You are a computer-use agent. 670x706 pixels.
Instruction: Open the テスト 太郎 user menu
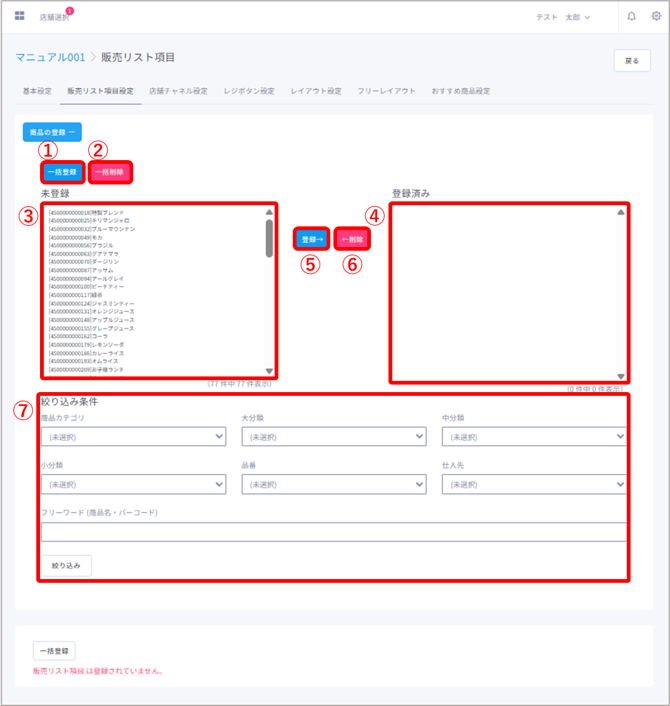pos(563,17)
